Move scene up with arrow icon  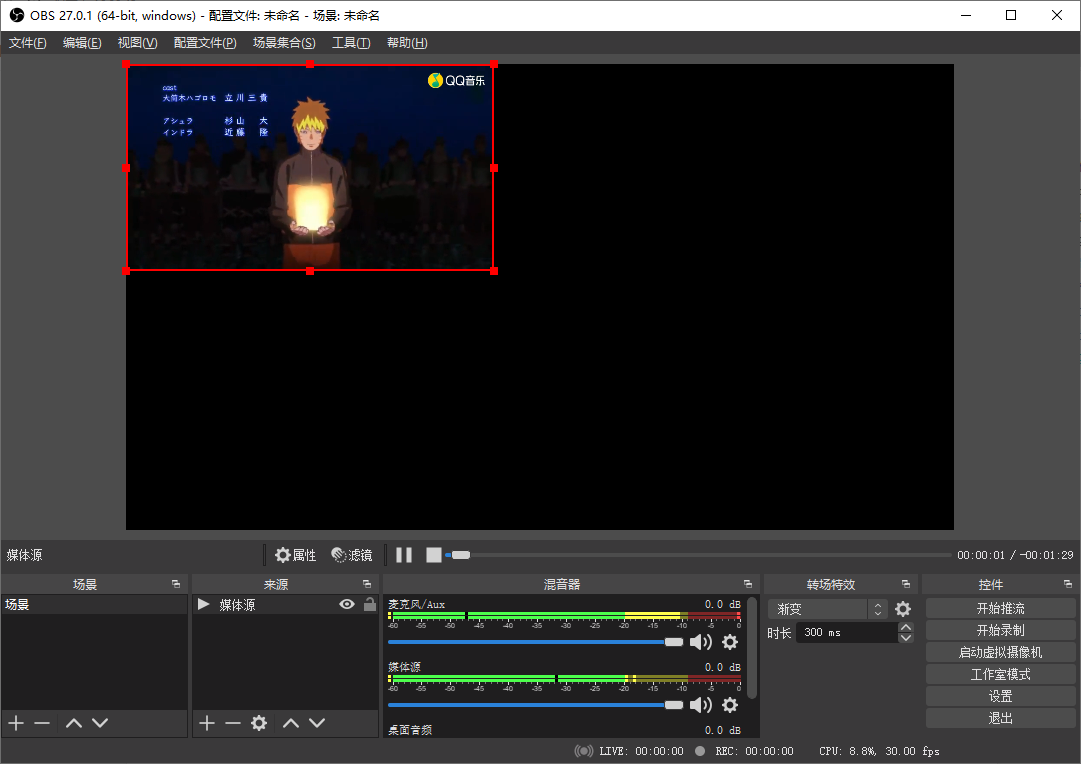pos(74,723)
